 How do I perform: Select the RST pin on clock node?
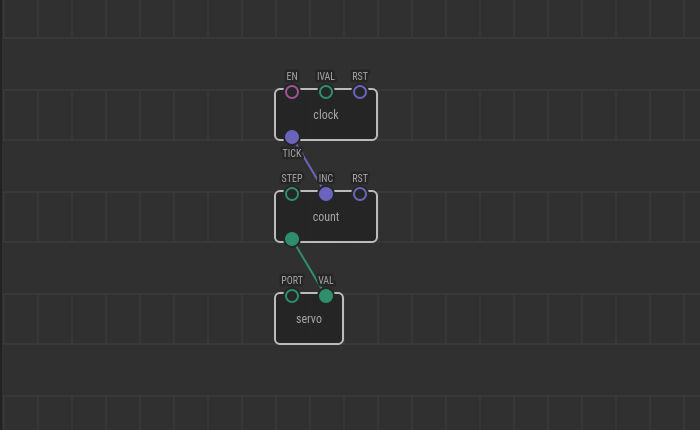point(360,92)
